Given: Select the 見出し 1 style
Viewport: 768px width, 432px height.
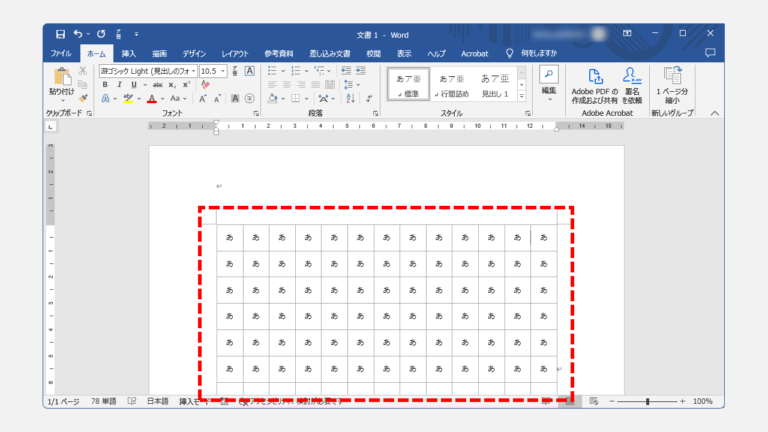Looking at the screenshot, I should [x=495, y=84].
